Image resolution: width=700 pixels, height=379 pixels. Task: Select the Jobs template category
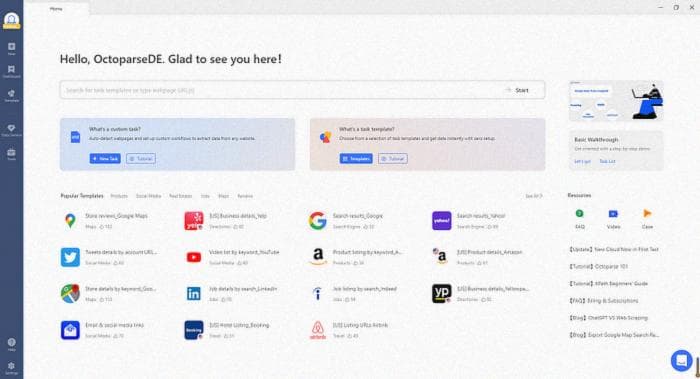pos(205,196)
